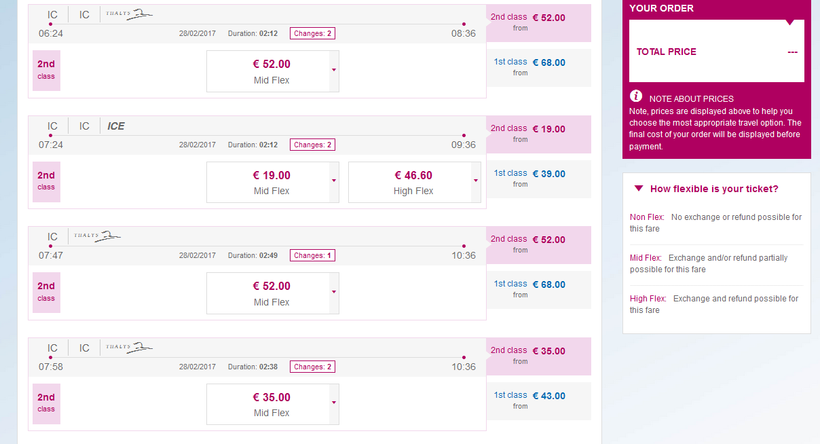Open dropdown arrow next to €35.00 Mid Flex
The width and height of the screenshot is (820, 444).
[333, 403]
